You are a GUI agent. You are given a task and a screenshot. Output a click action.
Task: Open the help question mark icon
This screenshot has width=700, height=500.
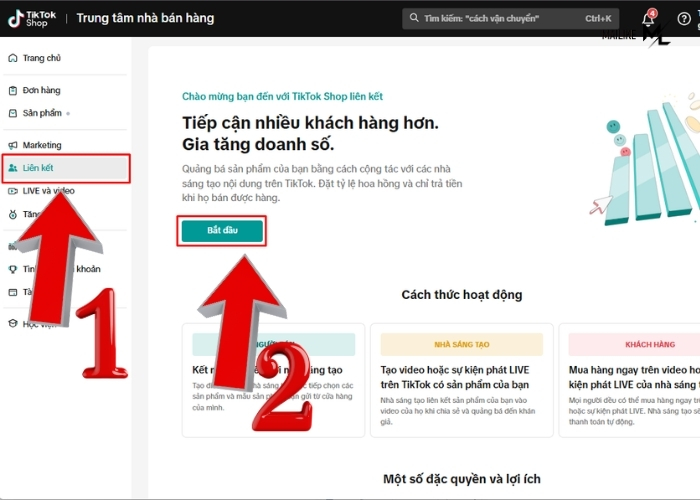click(683, 19)
